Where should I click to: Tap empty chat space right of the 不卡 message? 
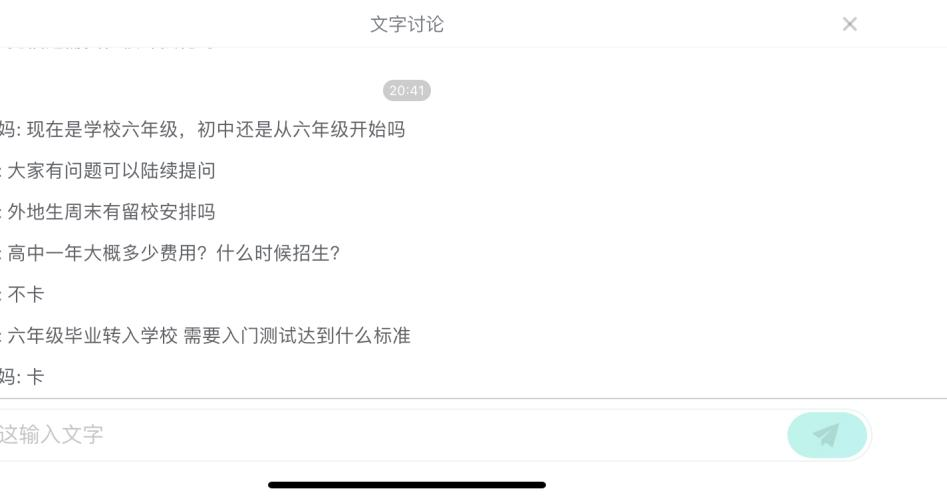click(483, 294)
